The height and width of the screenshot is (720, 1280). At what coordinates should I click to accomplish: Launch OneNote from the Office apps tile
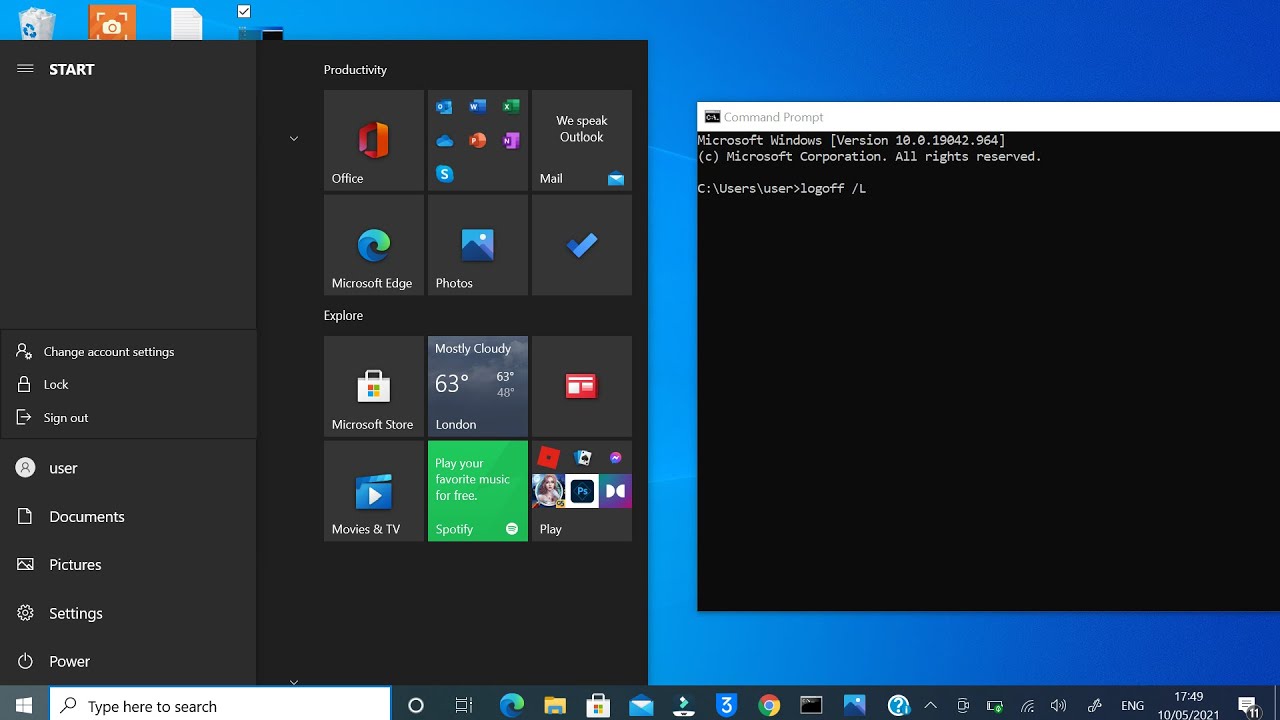tap(511, 140)
